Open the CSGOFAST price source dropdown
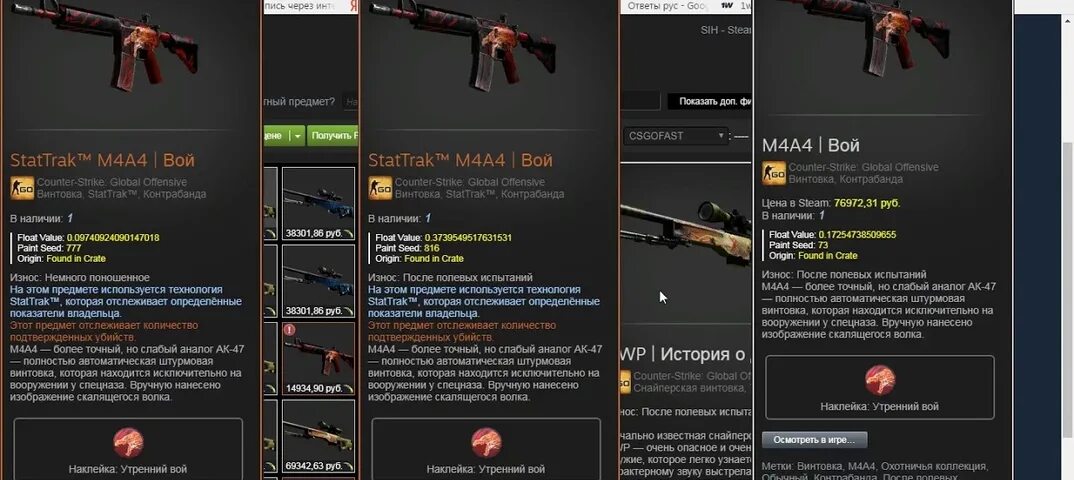1074x480 pixels. tap(675, 136)
